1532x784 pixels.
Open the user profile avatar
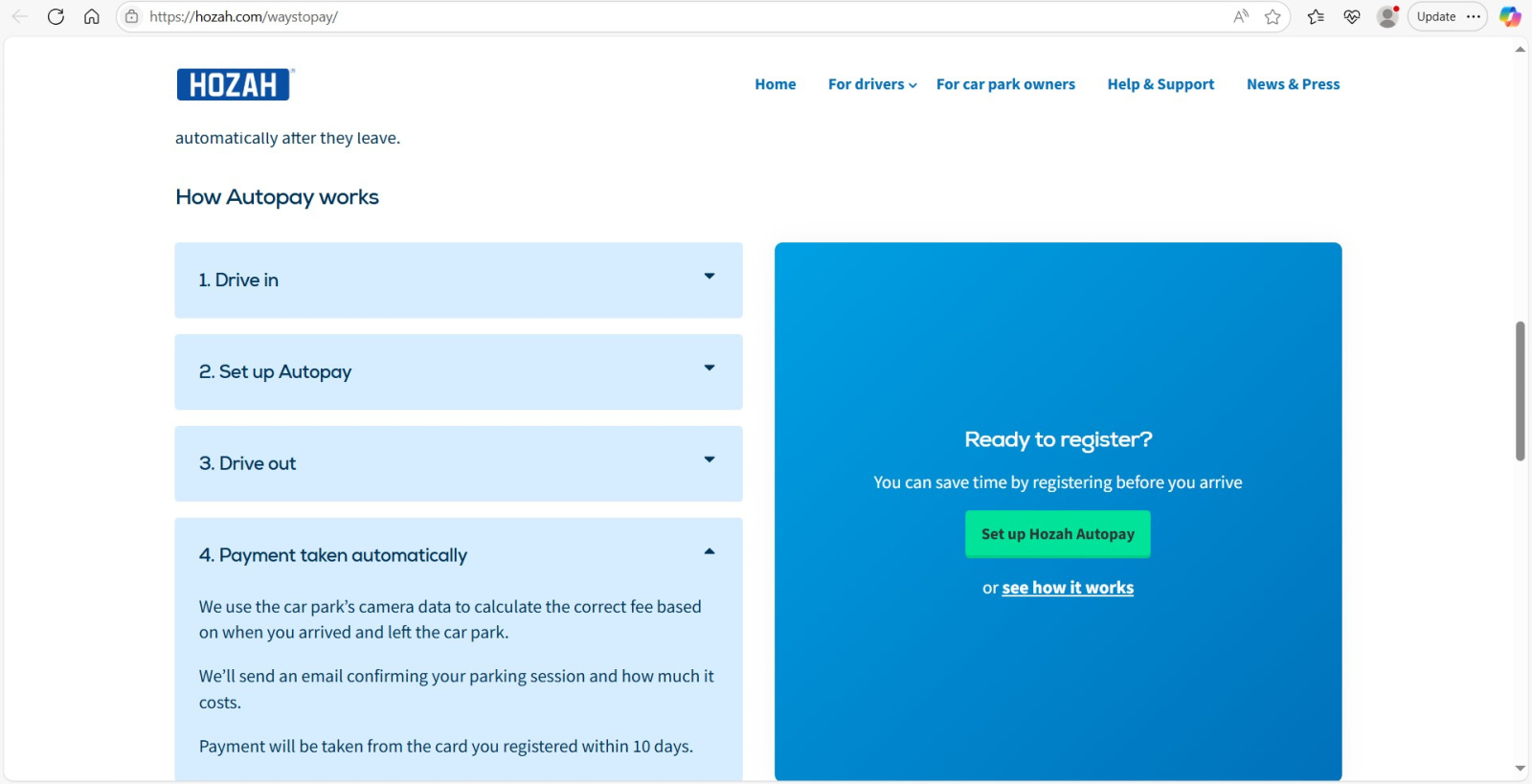[x=1387, y=16]
